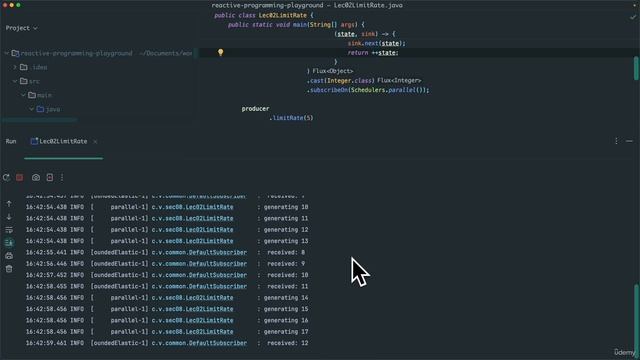Toggle soft-wrap in the console
The height and width of the screenshot is (360, 640).
pyautogui.click(x=9, y=230)
